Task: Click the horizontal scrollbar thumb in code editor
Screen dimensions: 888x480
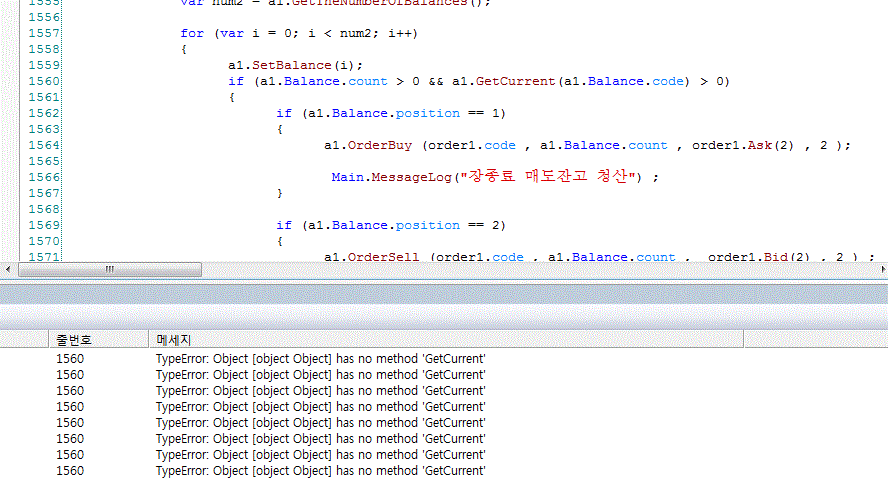Action: point(110,270)
